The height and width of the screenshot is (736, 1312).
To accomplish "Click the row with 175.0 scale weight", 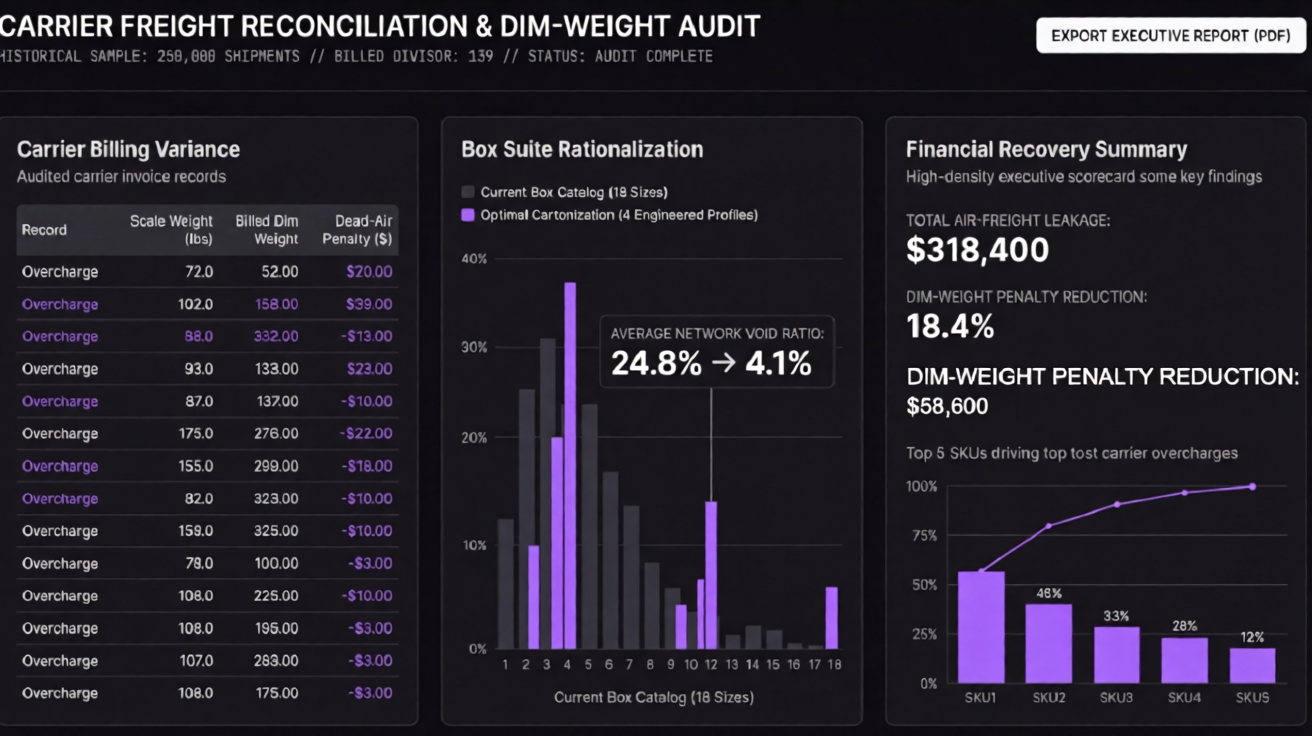I will 207,434.
